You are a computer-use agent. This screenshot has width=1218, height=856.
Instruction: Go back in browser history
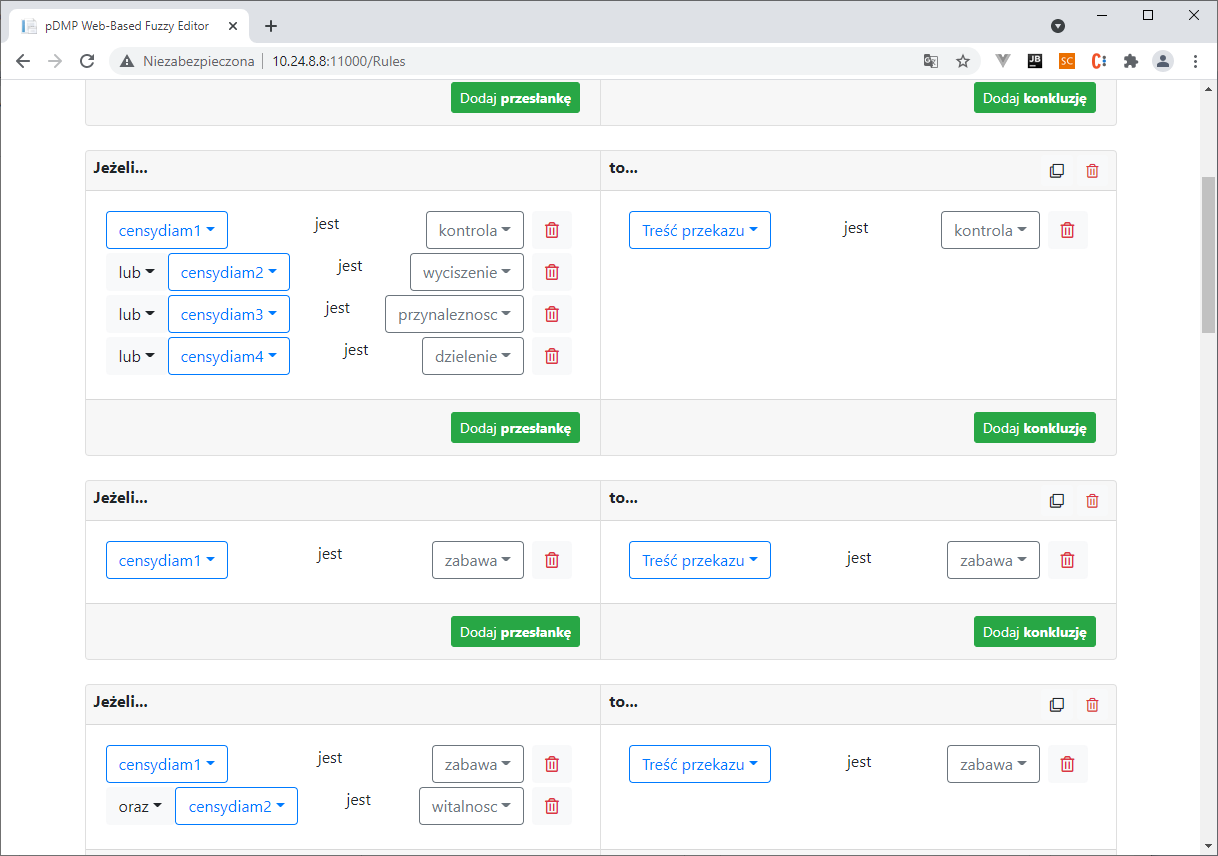[x=23, y=61]
